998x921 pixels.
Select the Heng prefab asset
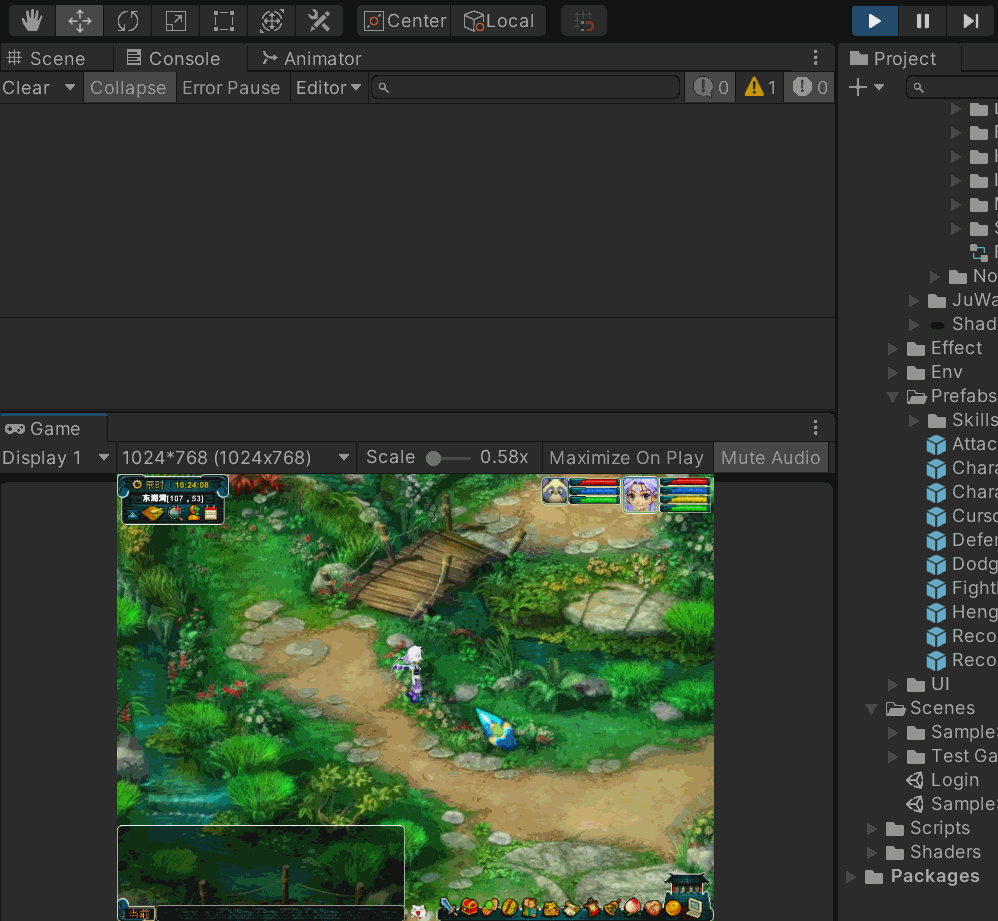tap(962, 613)
